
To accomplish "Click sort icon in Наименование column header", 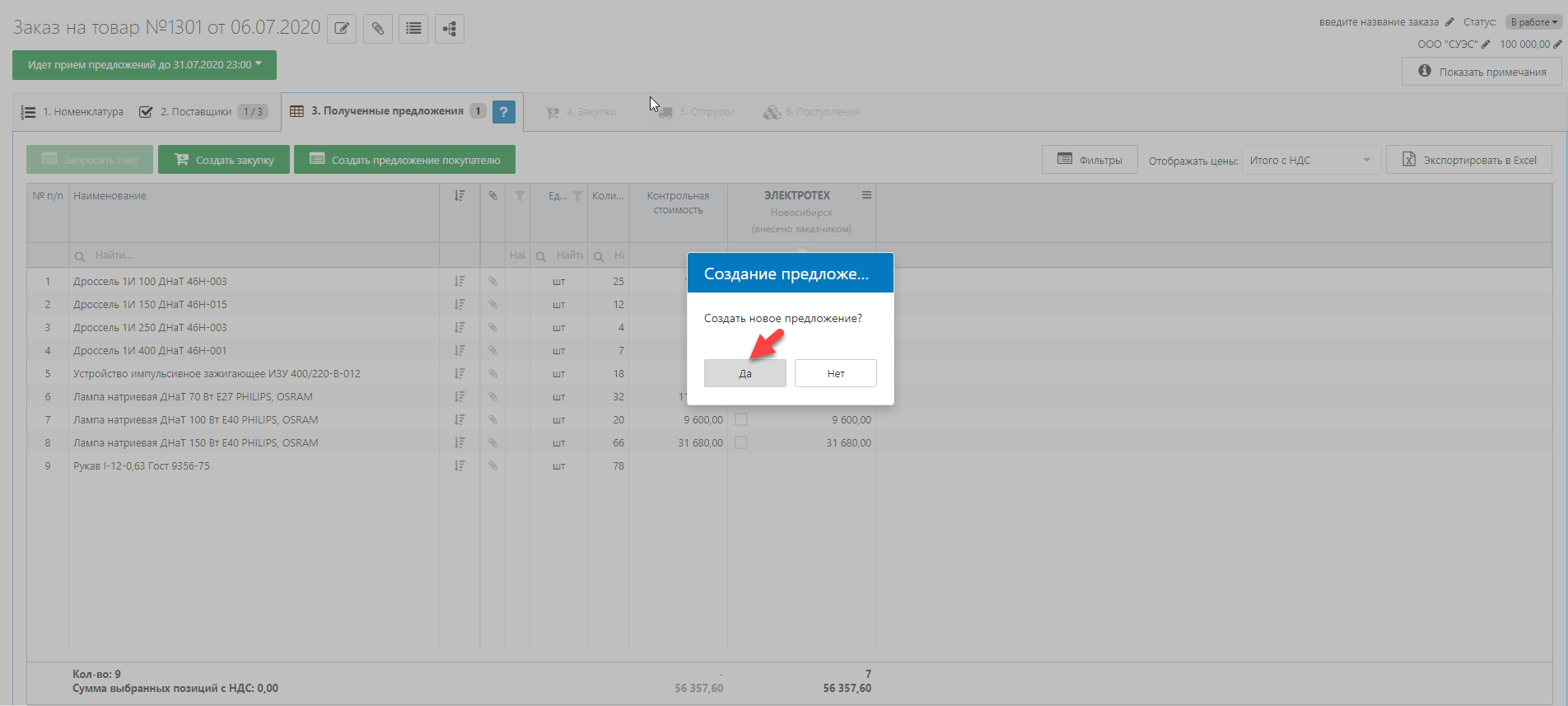I will (x=460, y=196).
